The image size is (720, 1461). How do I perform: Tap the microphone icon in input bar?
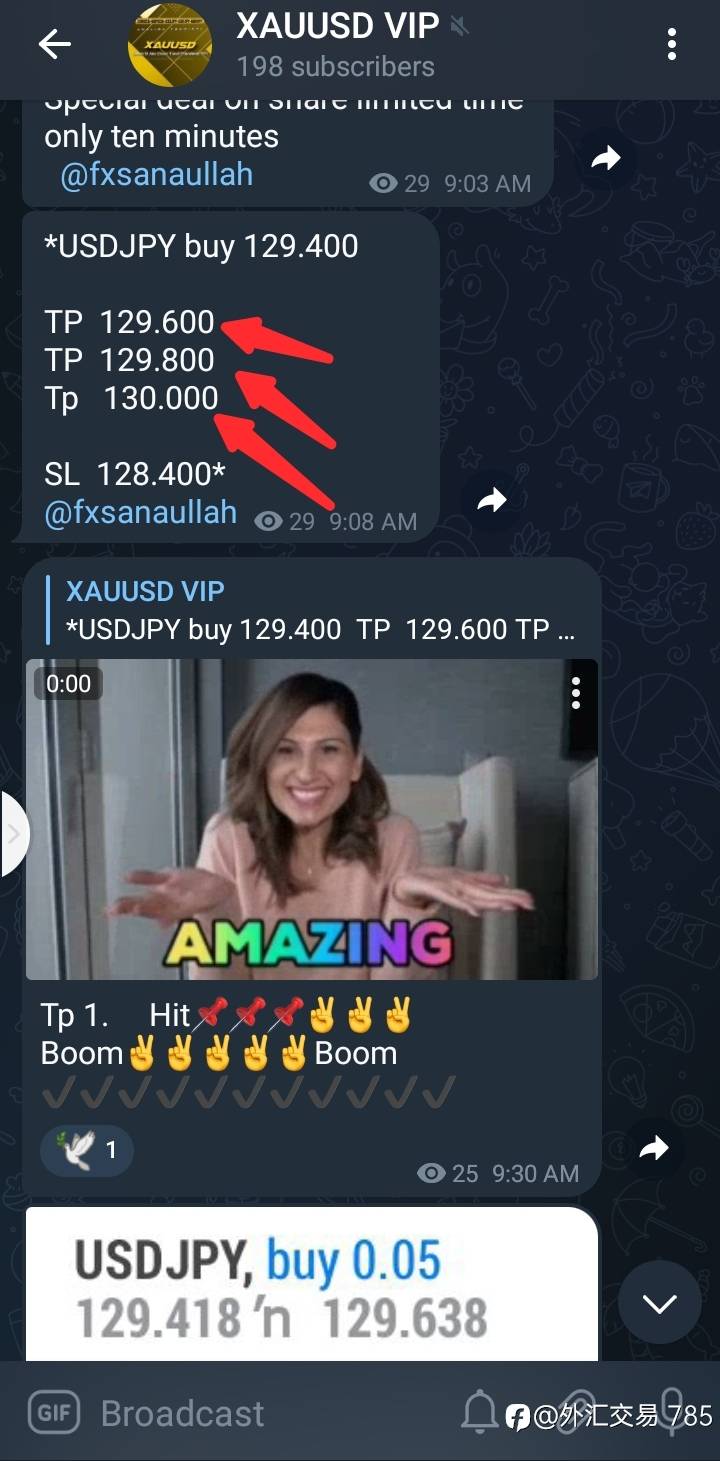(x=671, y=1412)
